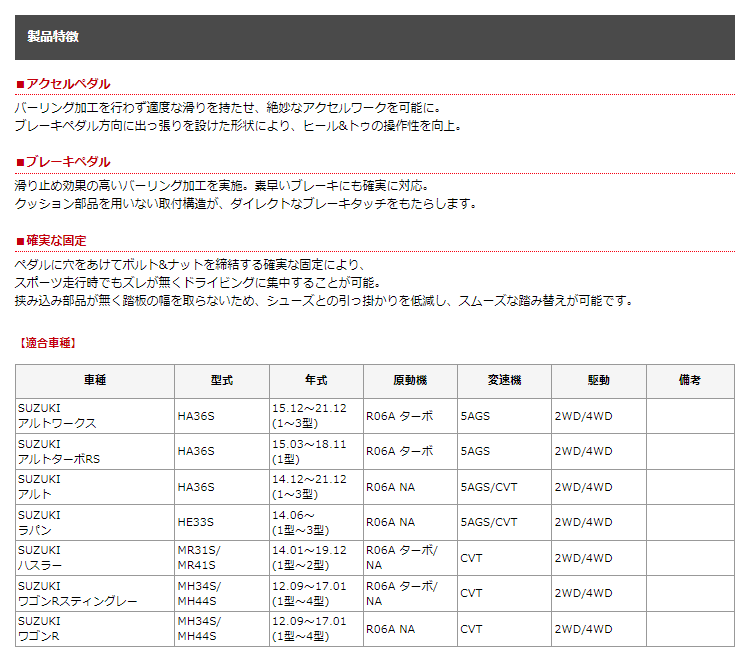This screenshot has height=660, width=750.
Task: Click the 製品特徴 header bar title
Action: [53, 36]
